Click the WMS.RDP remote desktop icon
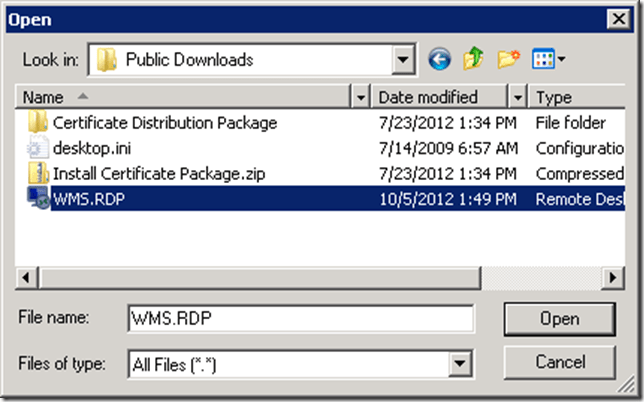 (x=38, y=198)
